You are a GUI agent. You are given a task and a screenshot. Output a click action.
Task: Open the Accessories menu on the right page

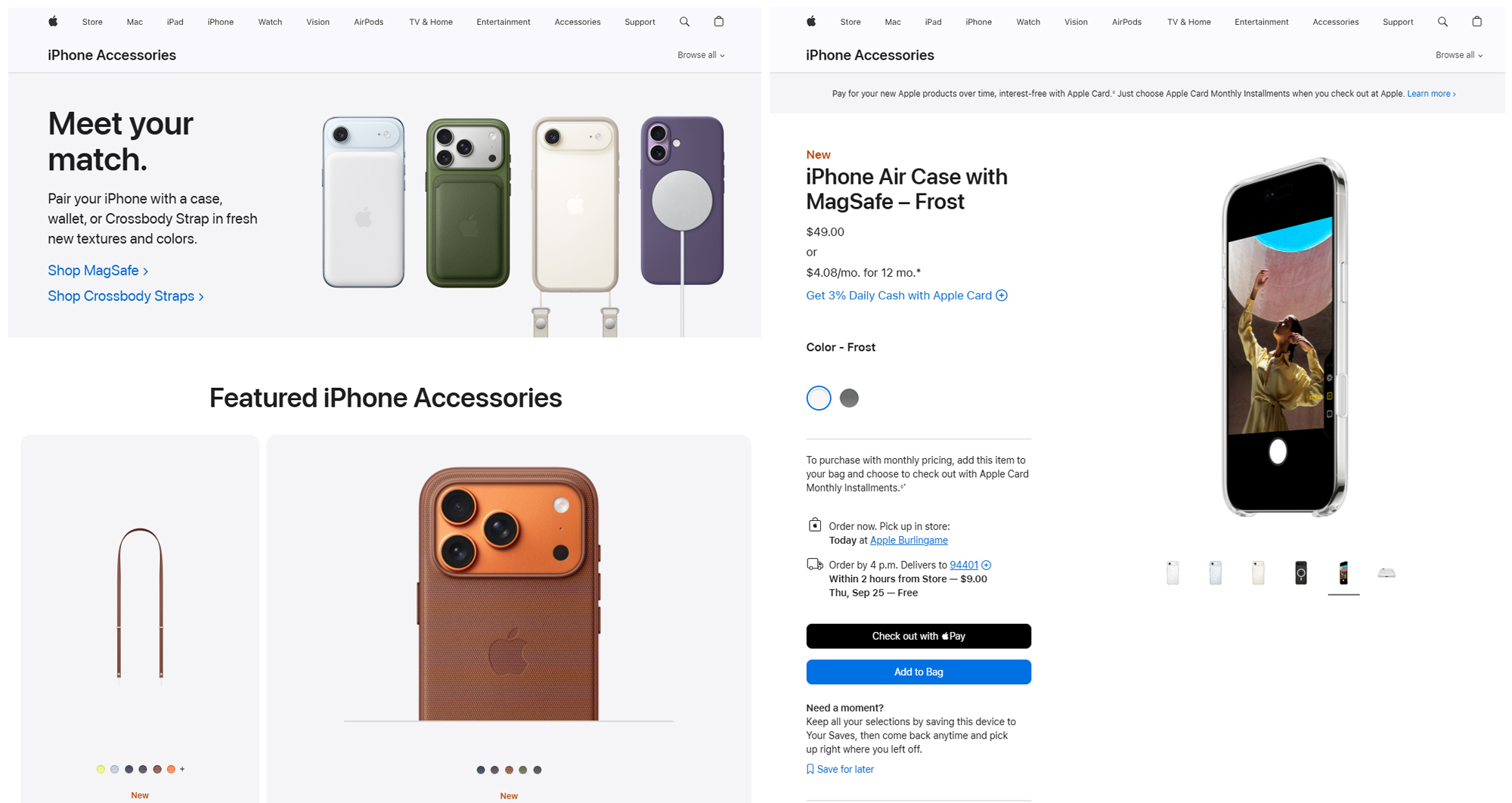tap(1335, 22)
